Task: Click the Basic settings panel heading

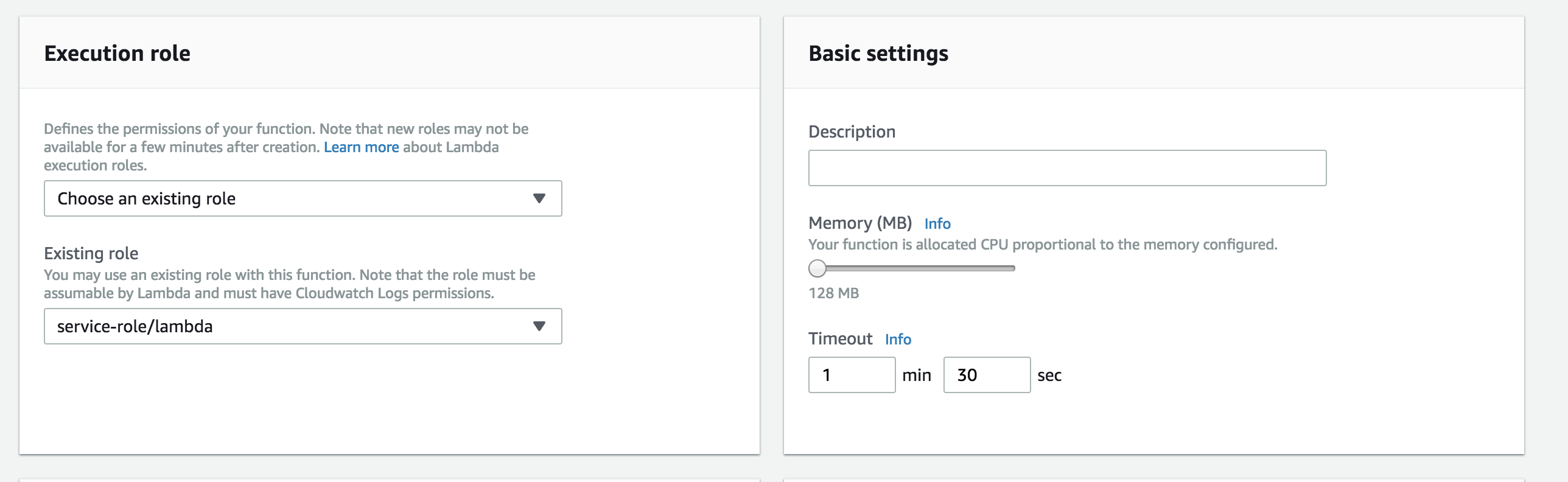Action: point(878,54)
